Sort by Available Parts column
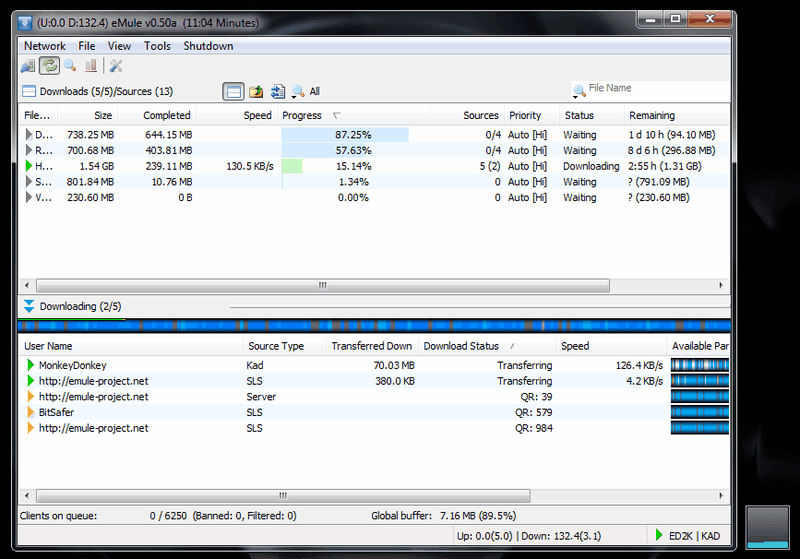Image resolution: width=800 pixels, height=559 pixels. pyautogui.click(x=698, y=346)
